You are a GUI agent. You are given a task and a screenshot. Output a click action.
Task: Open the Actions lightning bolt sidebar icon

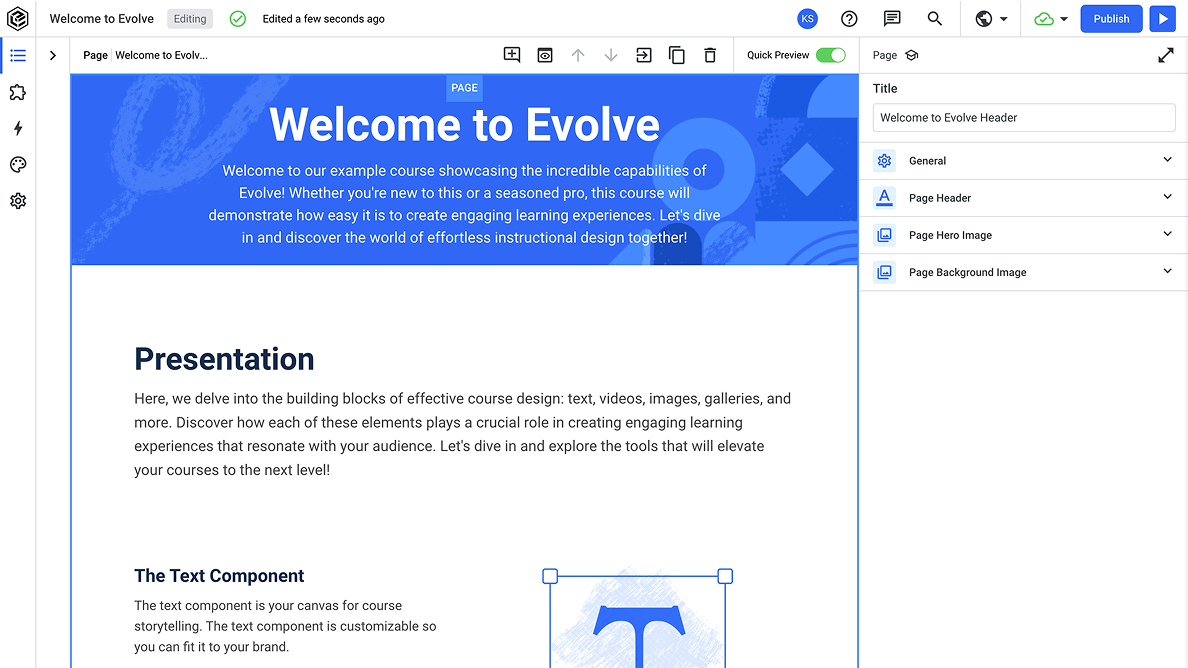click(17, 128)
